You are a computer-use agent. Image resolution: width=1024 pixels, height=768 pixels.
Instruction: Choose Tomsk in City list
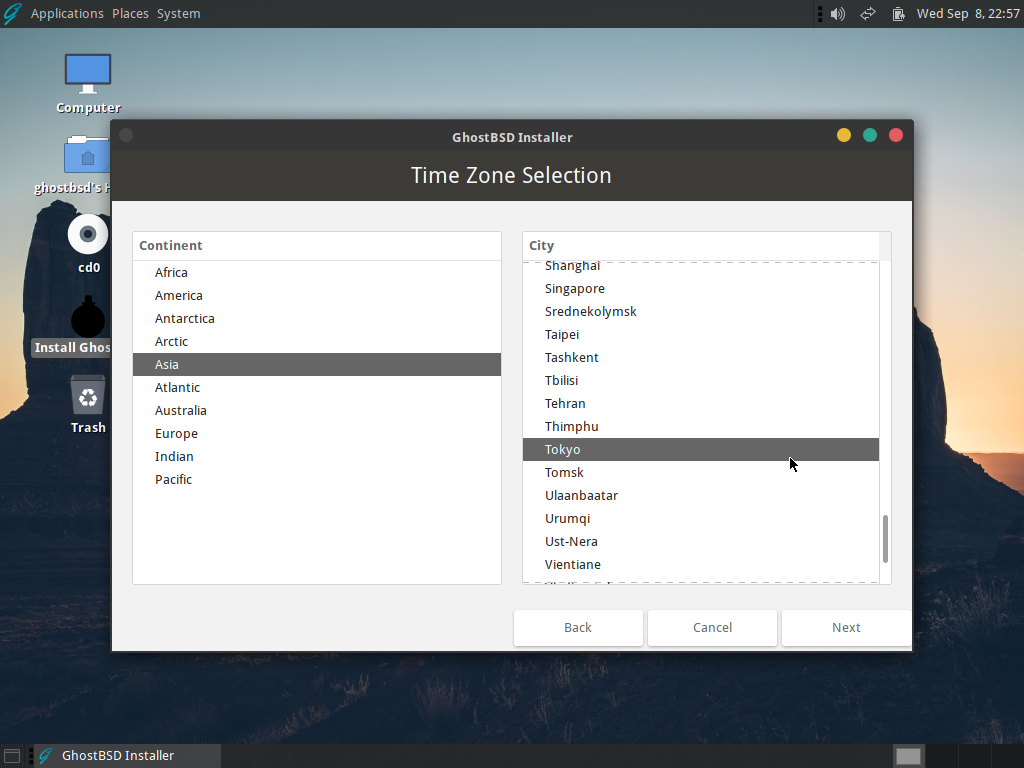(701, 472)
